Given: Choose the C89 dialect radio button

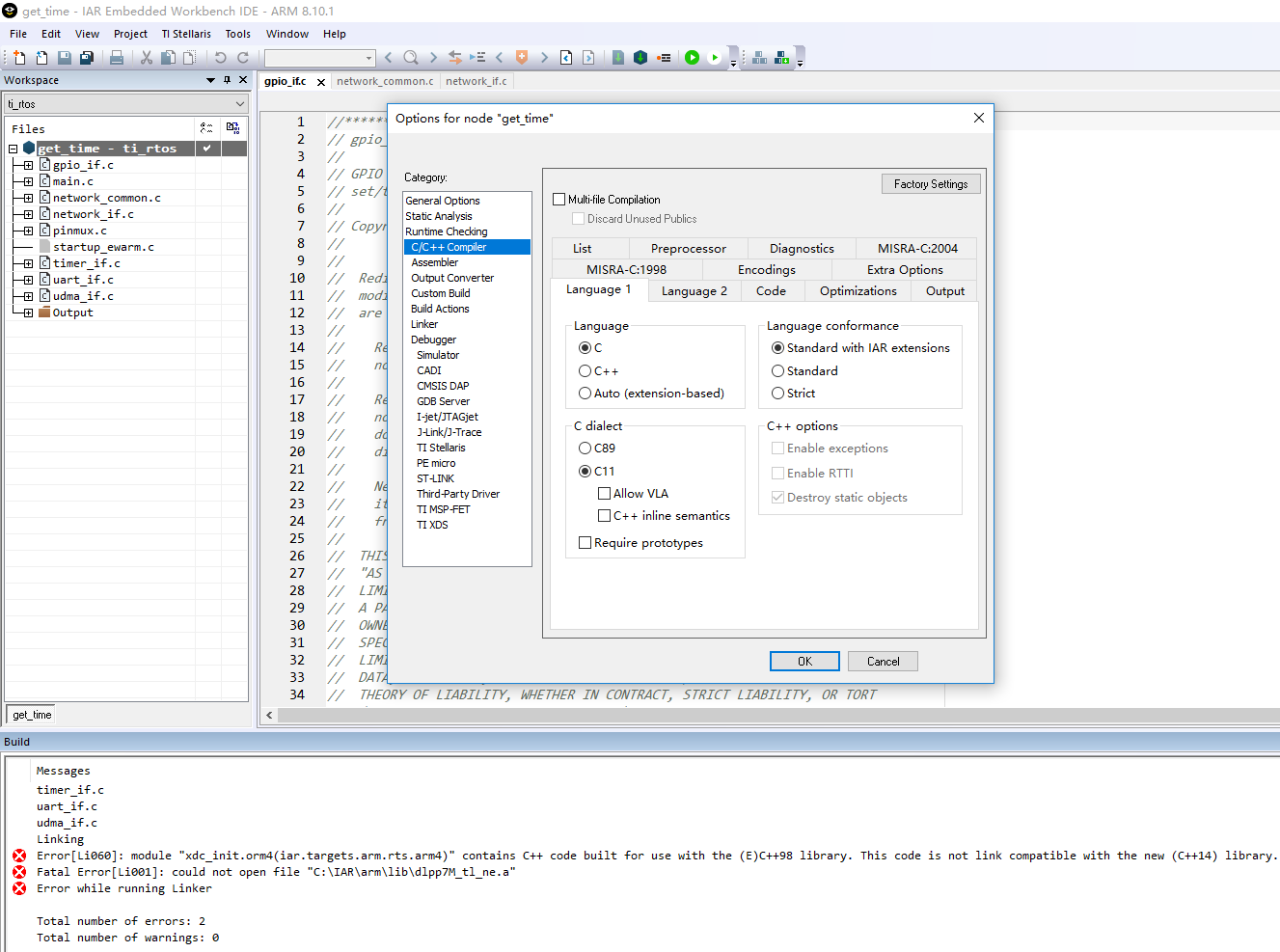Looking at the screenshot, I should tap(586, 449).
